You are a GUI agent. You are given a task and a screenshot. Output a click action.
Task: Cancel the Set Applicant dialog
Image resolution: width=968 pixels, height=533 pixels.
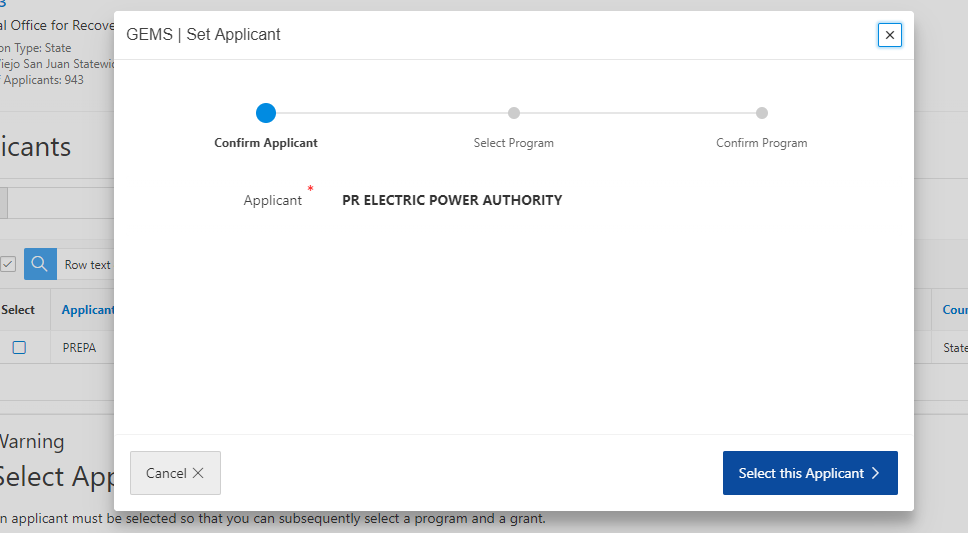pos(175,473)
